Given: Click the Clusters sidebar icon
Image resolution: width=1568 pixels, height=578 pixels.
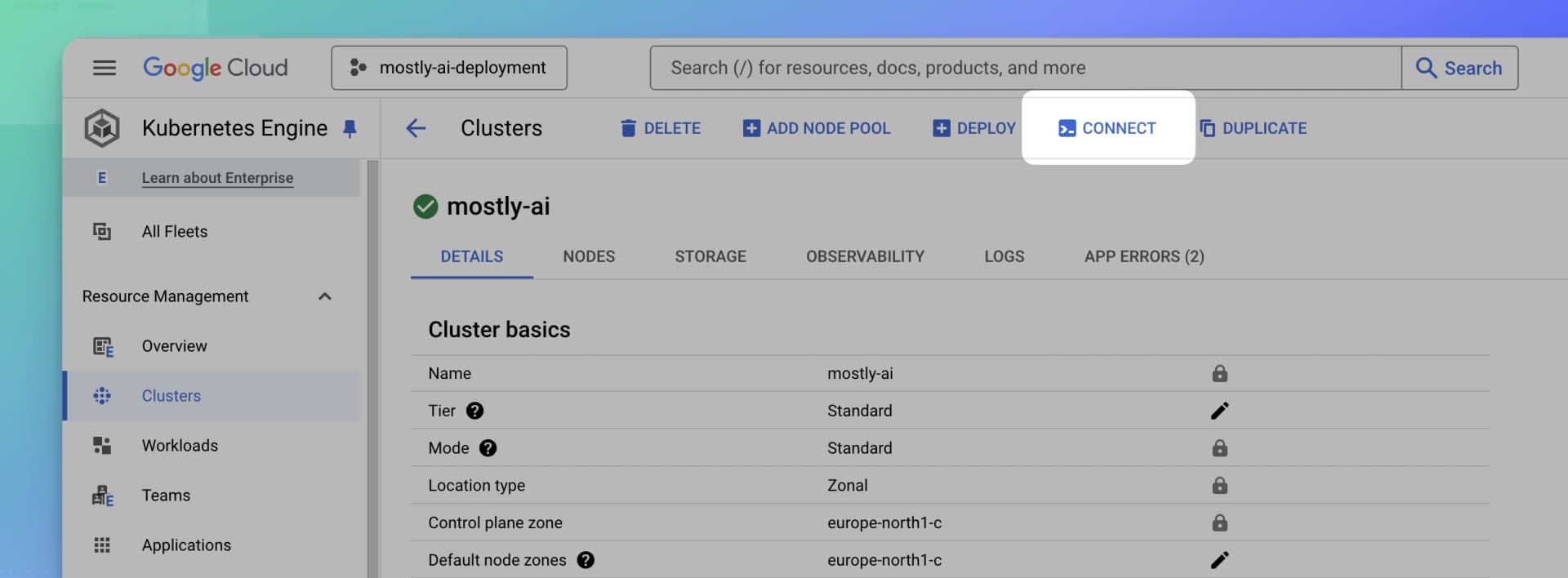Looking at the screenshot, I should pos(102,396).
